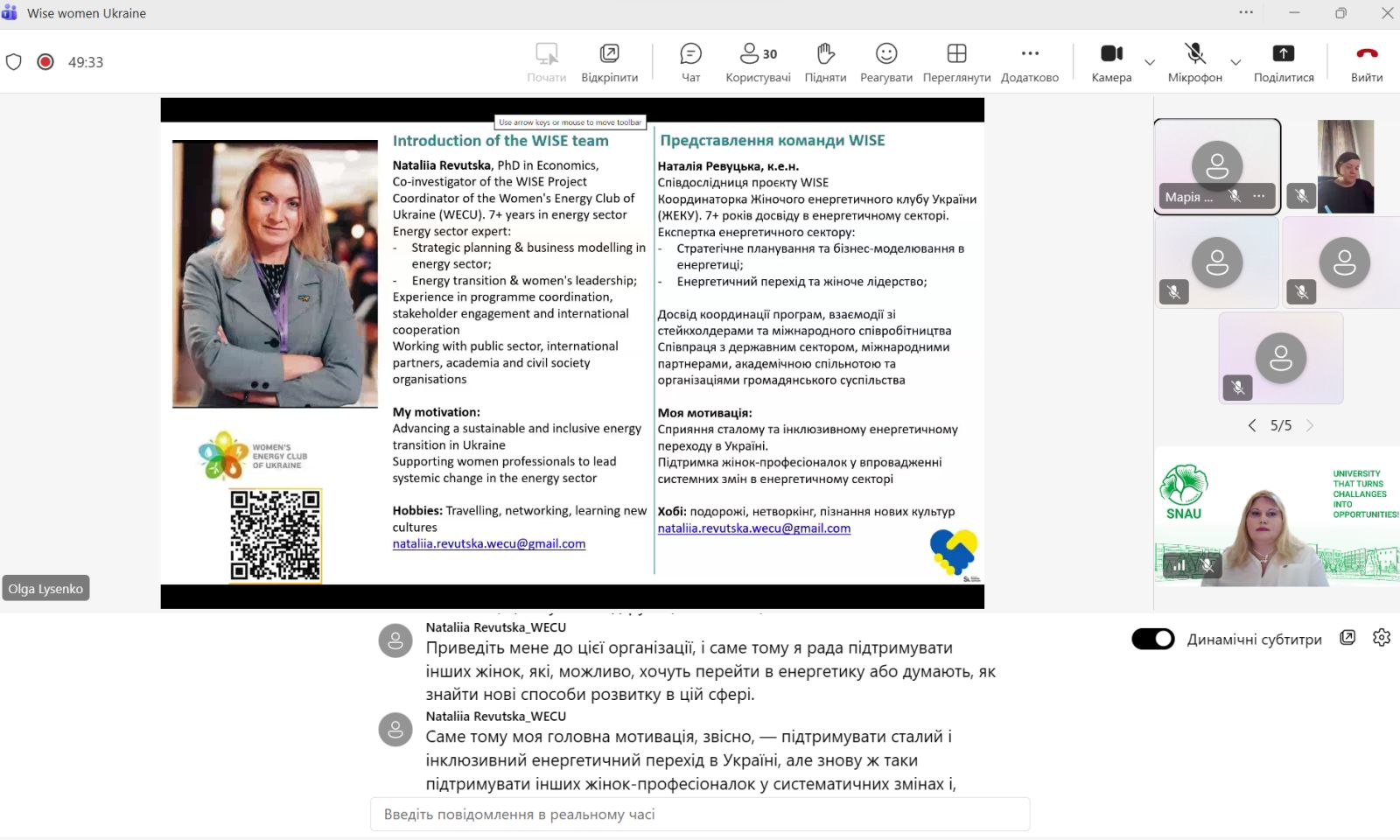1400x840 pixels.
Task: Pop out the shared content window
Action: coord(609,63)
